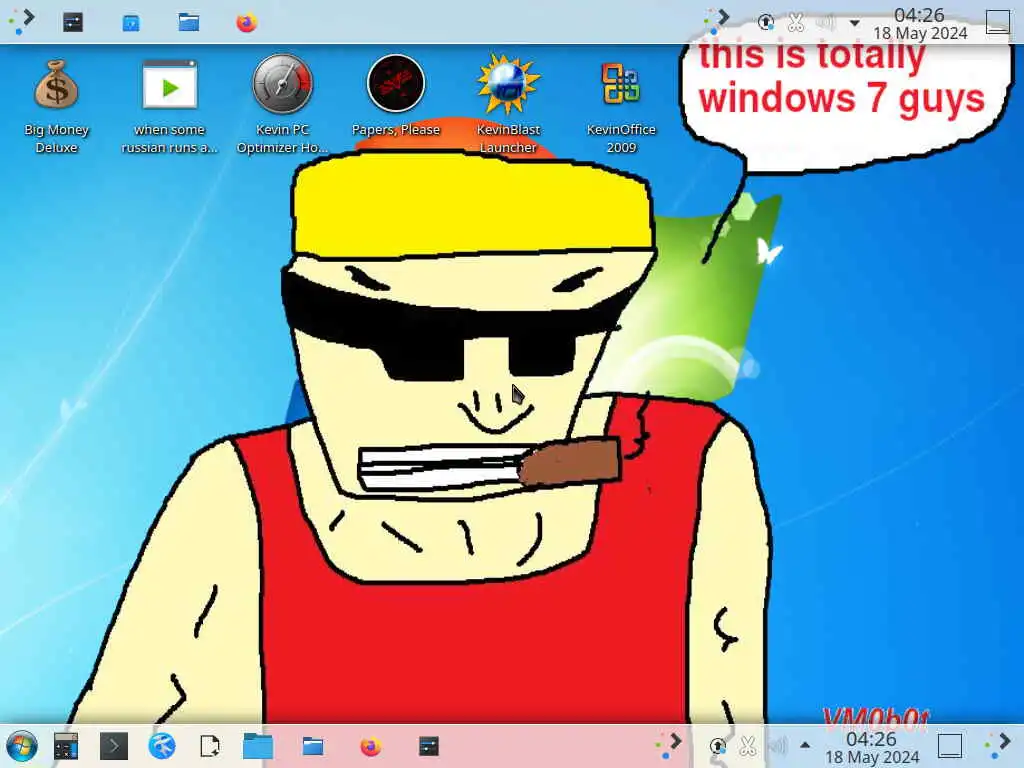
Task: Click the Show Desktop button in bottom panel
Action: point(950,746)
